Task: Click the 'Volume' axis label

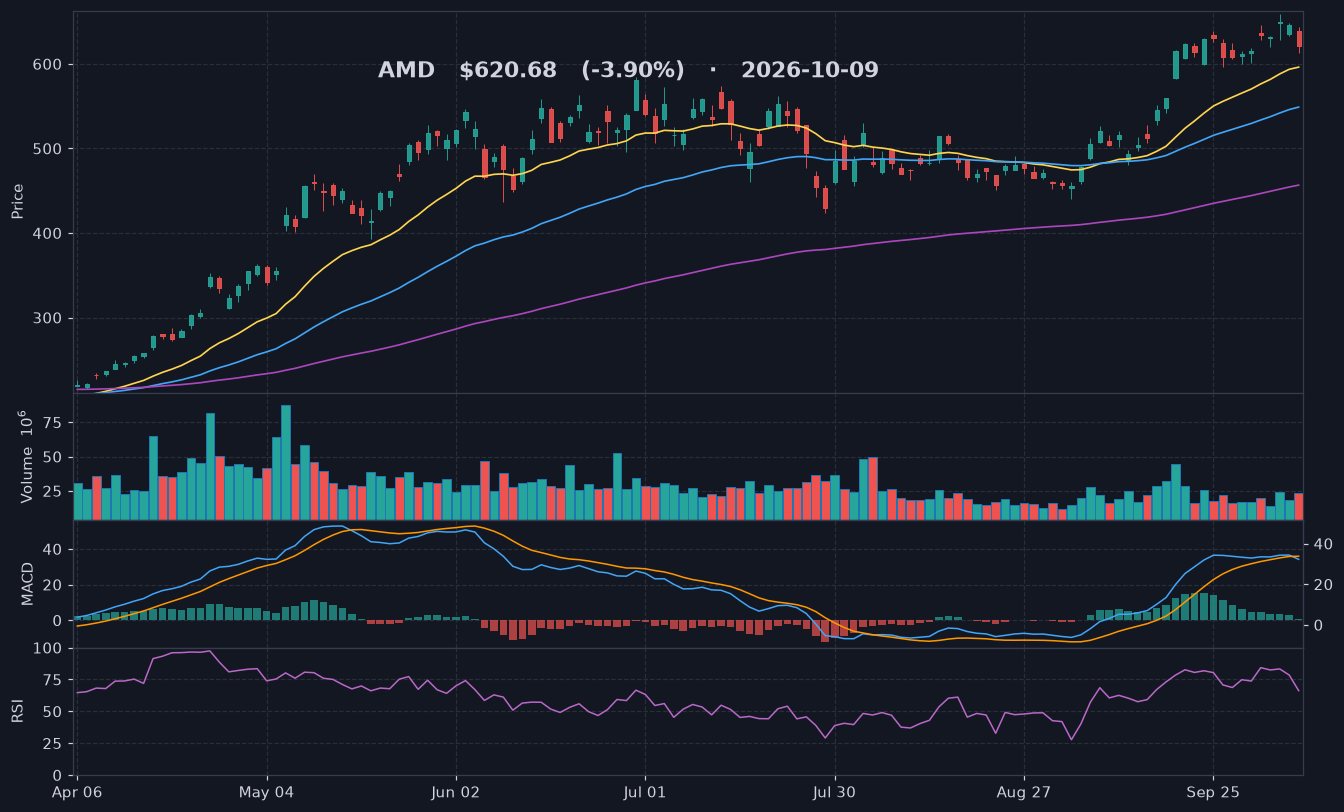Action: pos(27,457)
